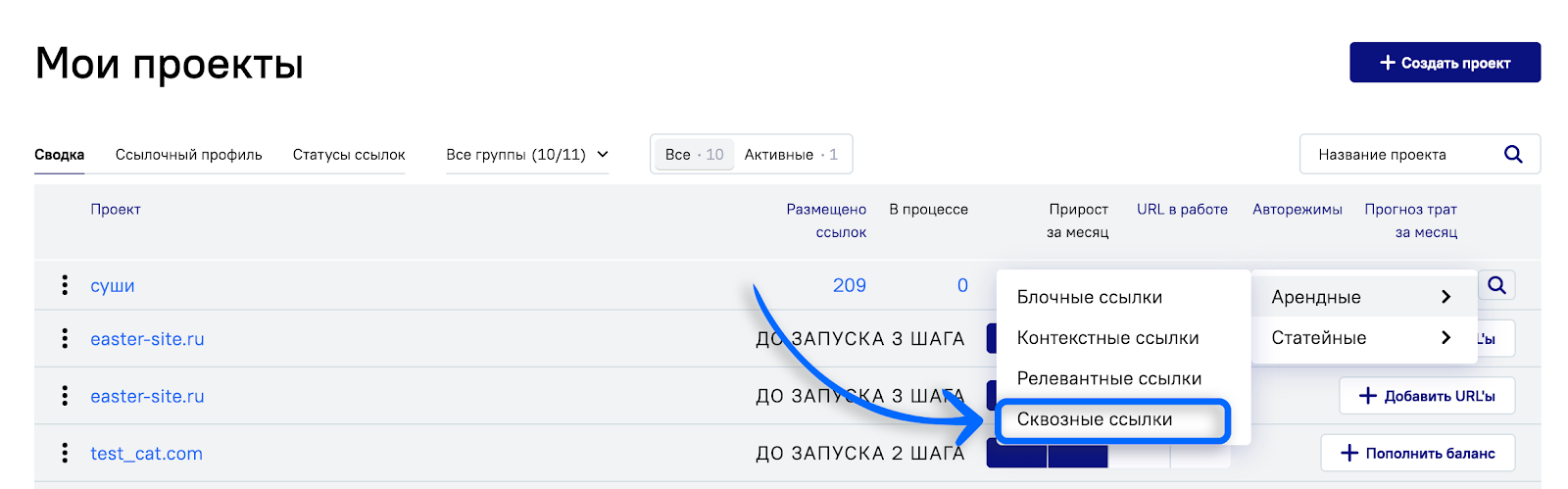
Task: Sort by the Проект column header
Action: coord(116,210)
